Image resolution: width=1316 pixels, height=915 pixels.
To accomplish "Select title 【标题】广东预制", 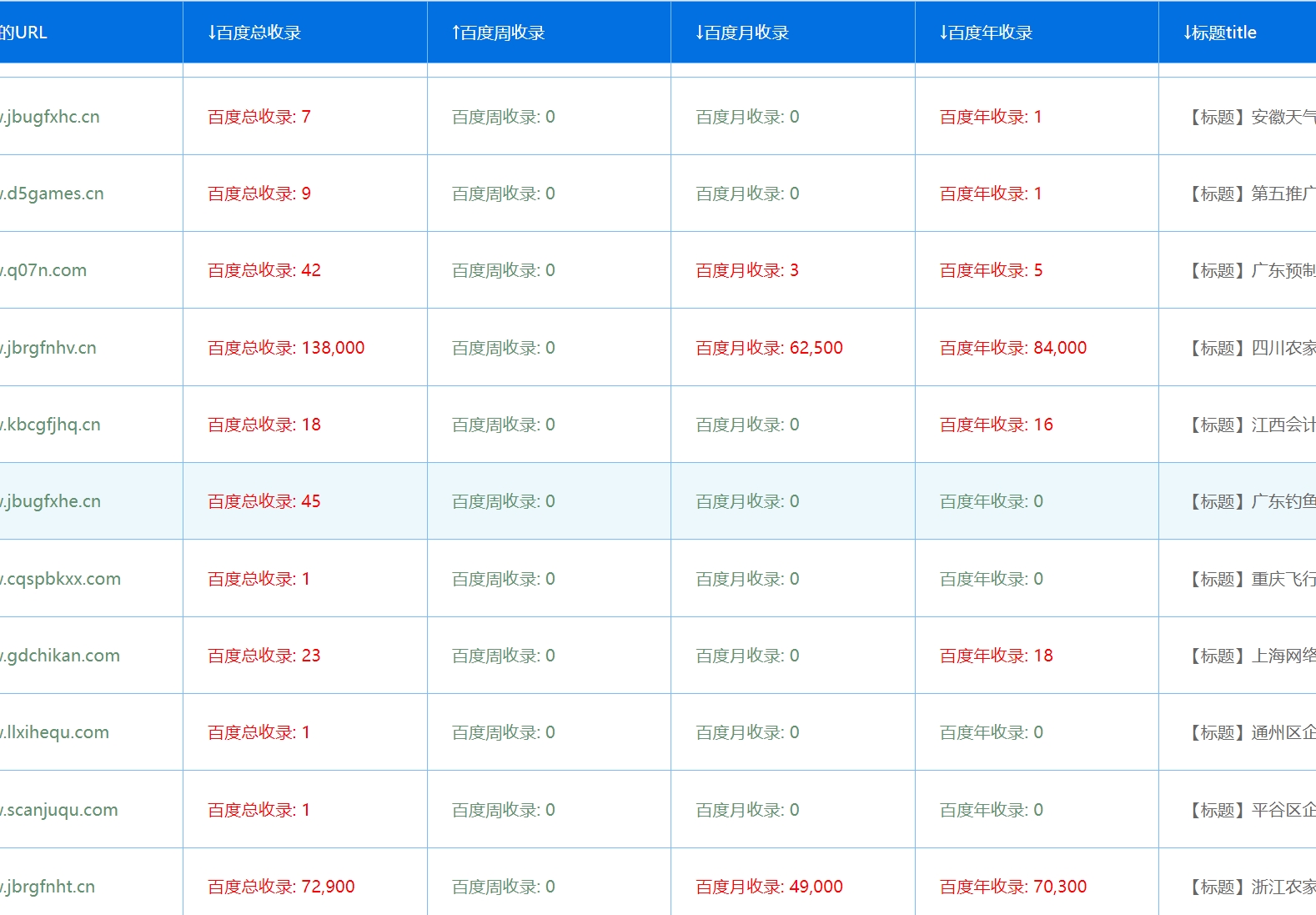I will [x=1249, y=270].
